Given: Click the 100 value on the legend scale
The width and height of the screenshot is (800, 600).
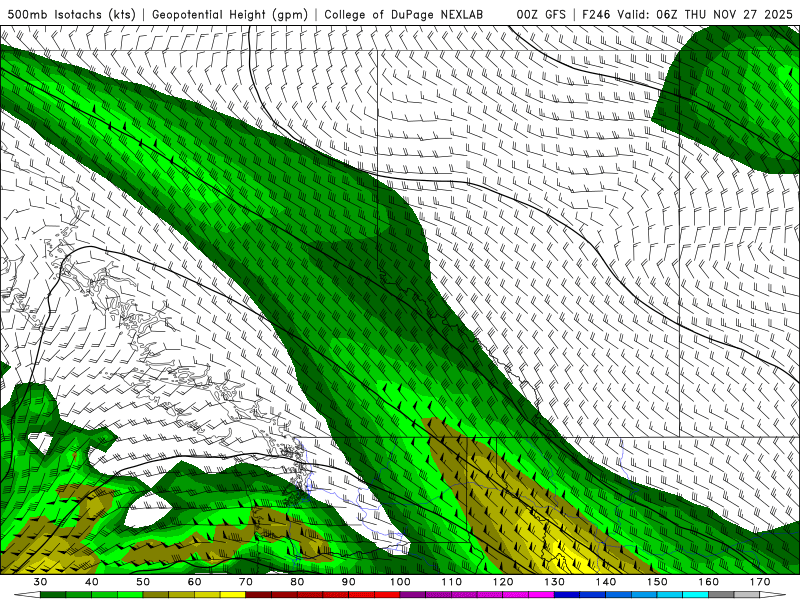Looking at the screenshot, I should 400,582.
